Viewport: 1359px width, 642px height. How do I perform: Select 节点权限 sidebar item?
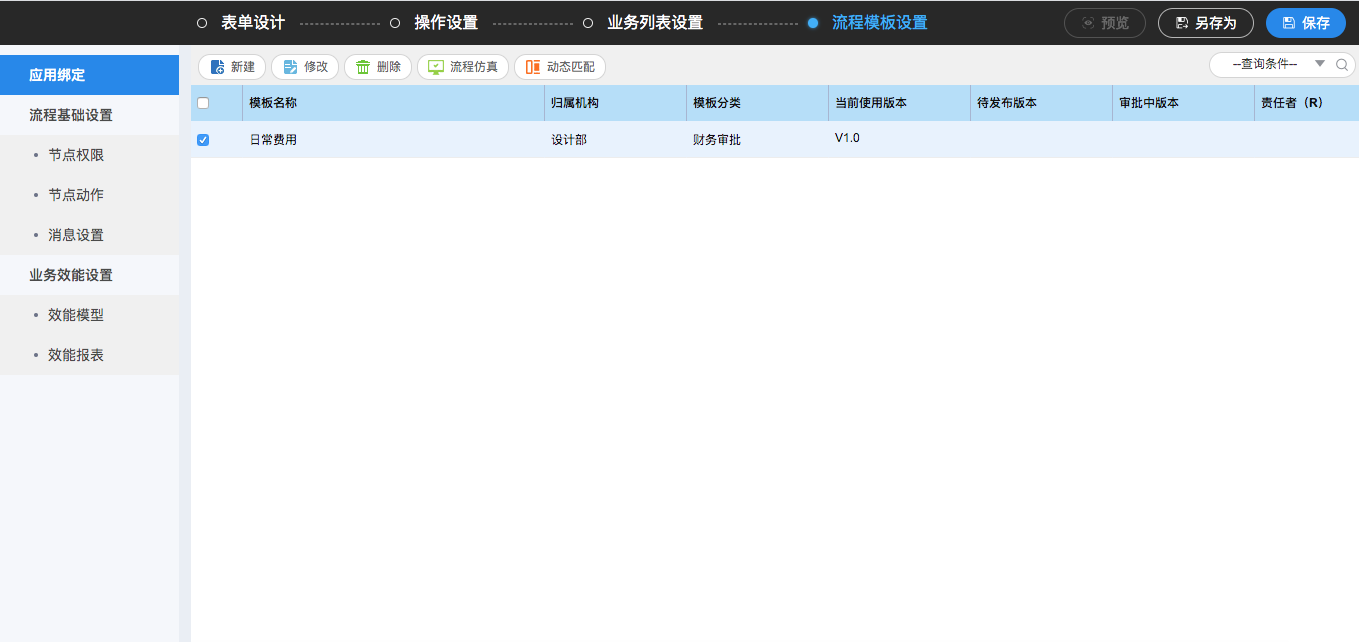[x=89, y=155]
